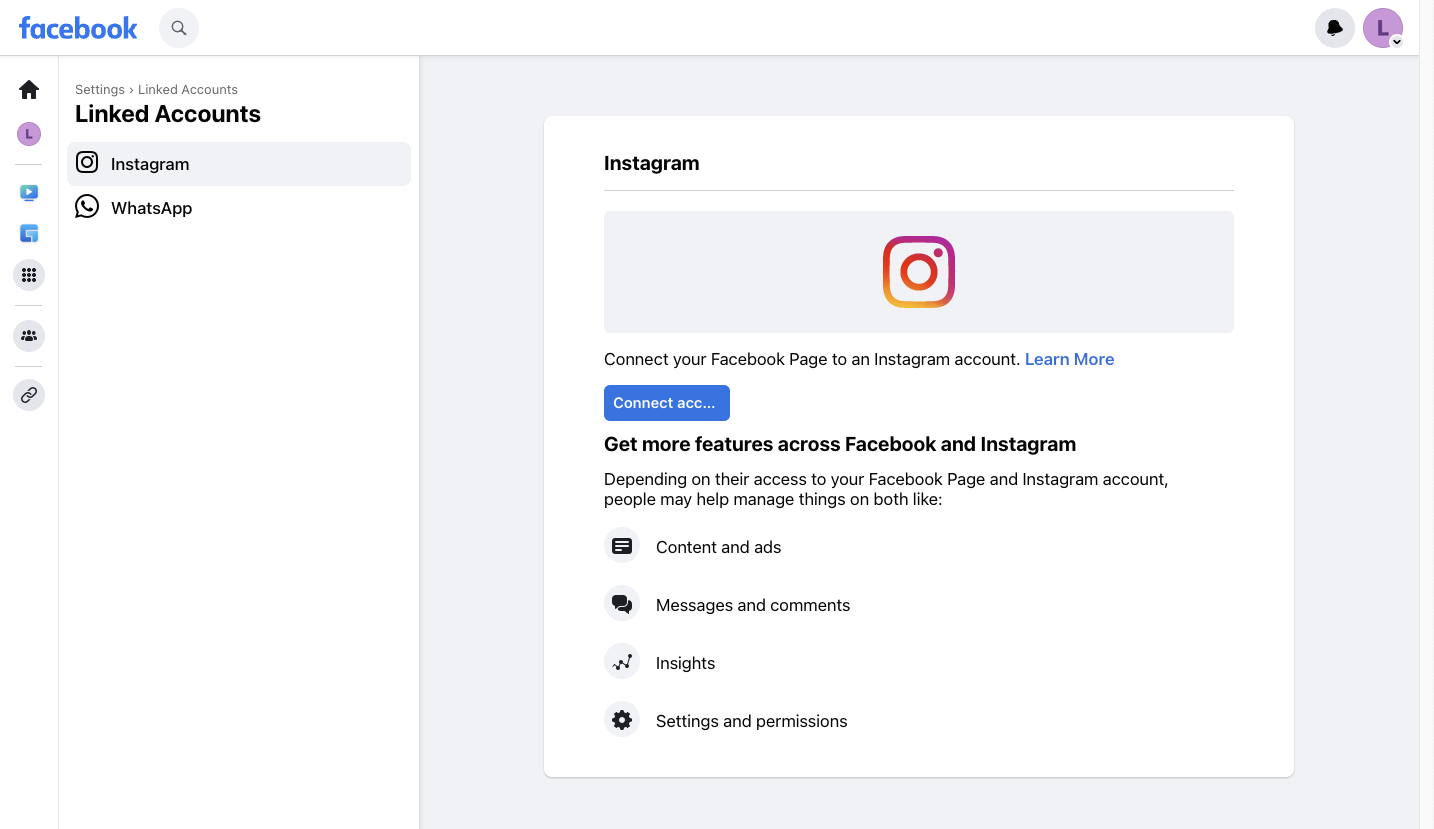Screen dimensions: 1434x829
Task: Open the search magnifier icon
Action: [x=179, y=28]
